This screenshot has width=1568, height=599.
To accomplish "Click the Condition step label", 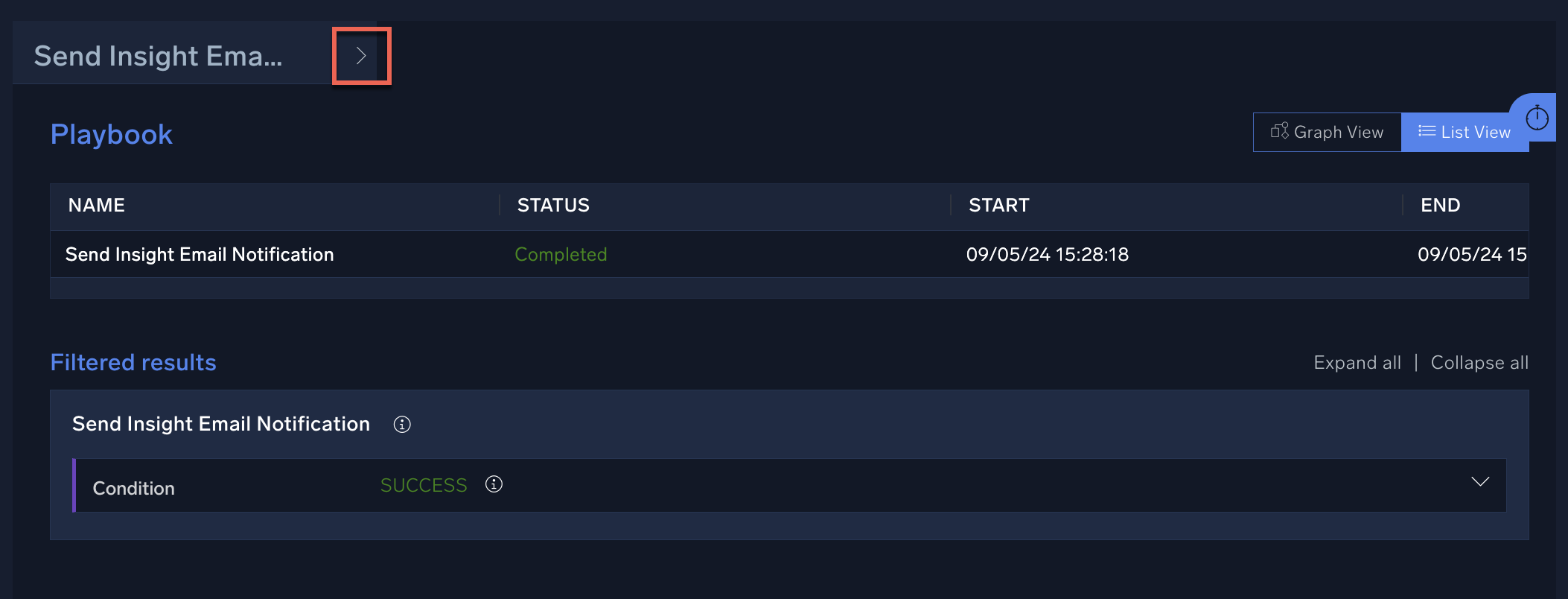I will (134, 488).
